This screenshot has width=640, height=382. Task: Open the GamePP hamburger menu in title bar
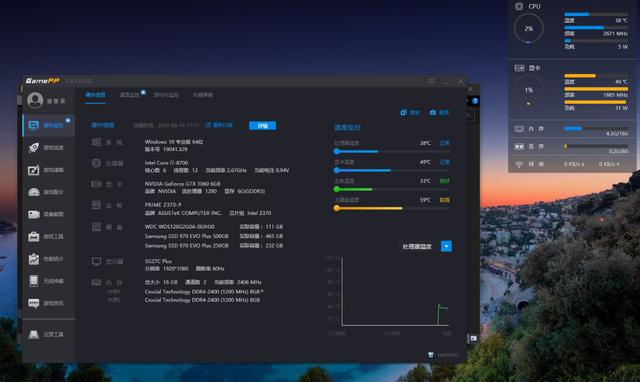click(x=431, y=82)
